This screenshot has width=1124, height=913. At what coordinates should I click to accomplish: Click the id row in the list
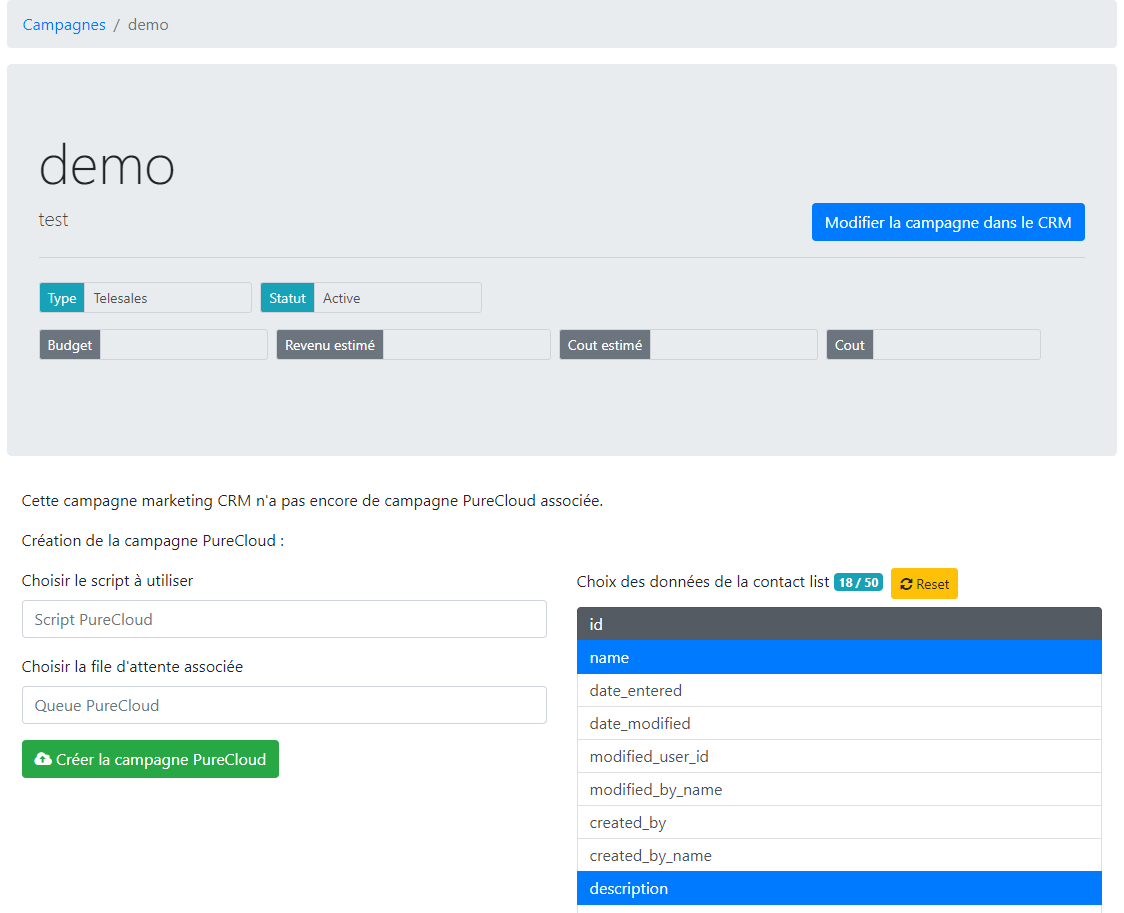[838, 625]
